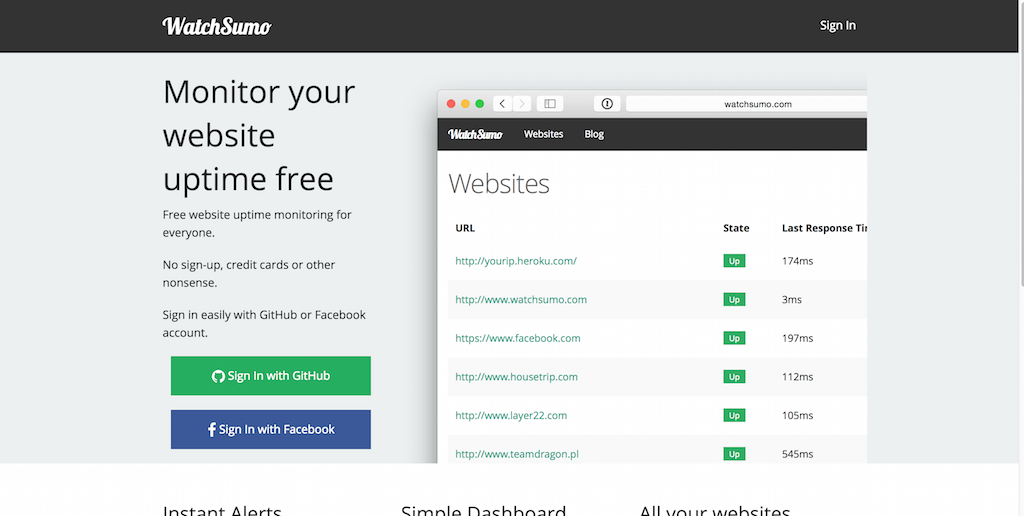This screenshot has width=1024, height=516.
Task: Click the Simple Dashboard heading
Action: [483, 509]
